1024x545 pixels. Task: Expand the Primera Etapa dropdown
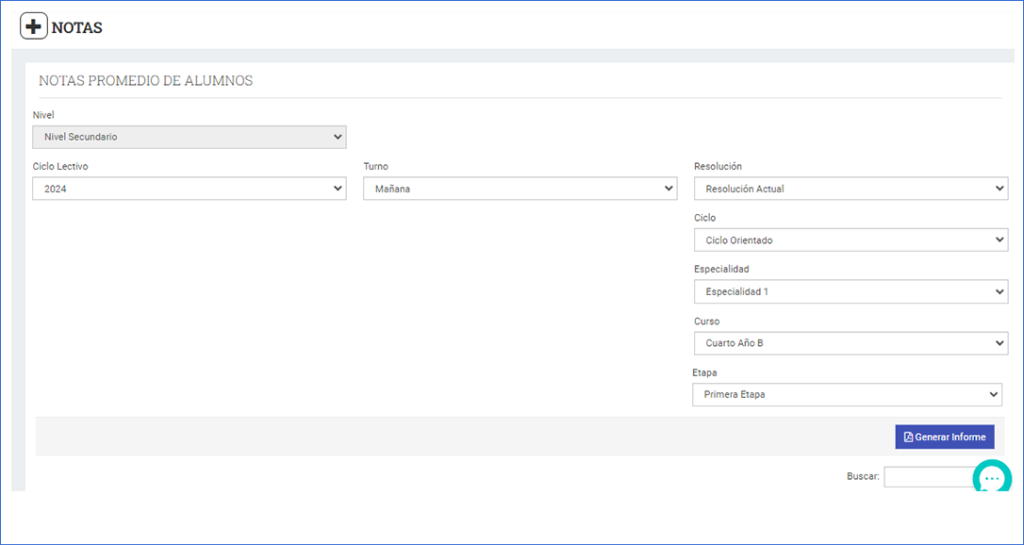coord(847,395)
